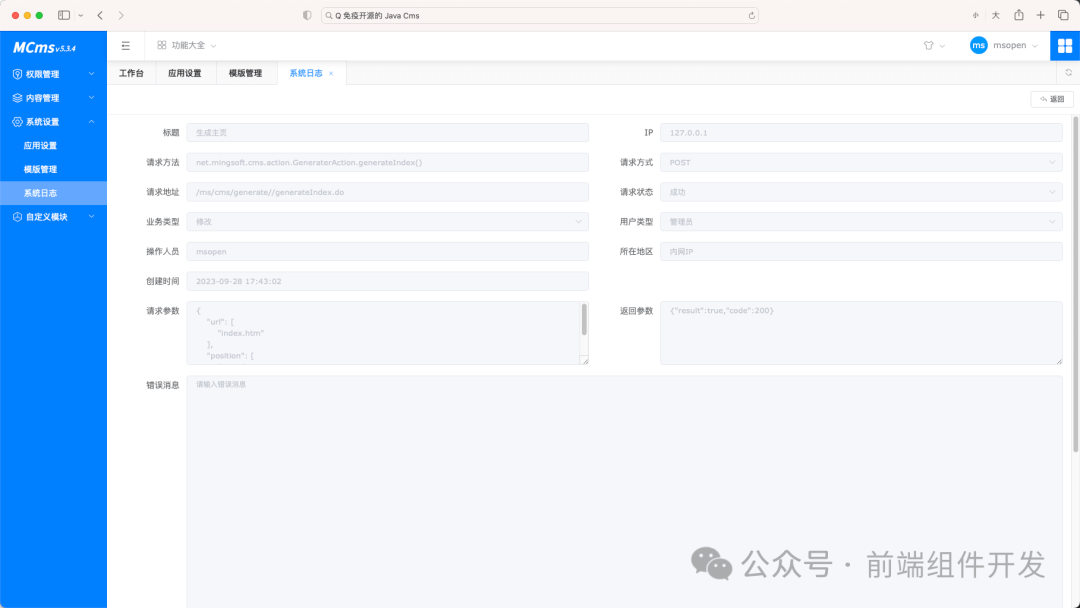Click the 请求地址 input field
The image size is (1080, 608).
click(x=387, y=192)
